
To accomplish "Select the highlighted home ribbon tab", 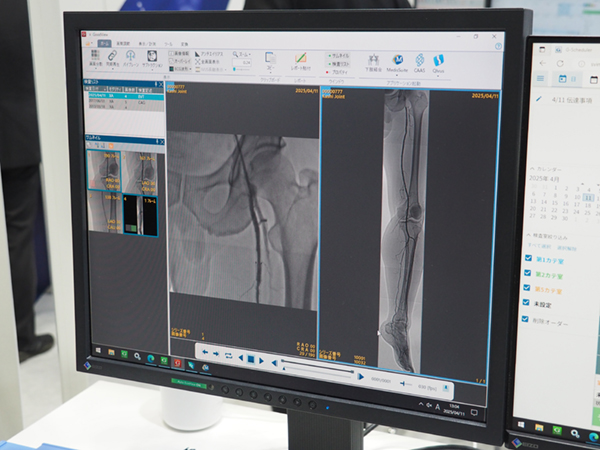I will [104, 44].
